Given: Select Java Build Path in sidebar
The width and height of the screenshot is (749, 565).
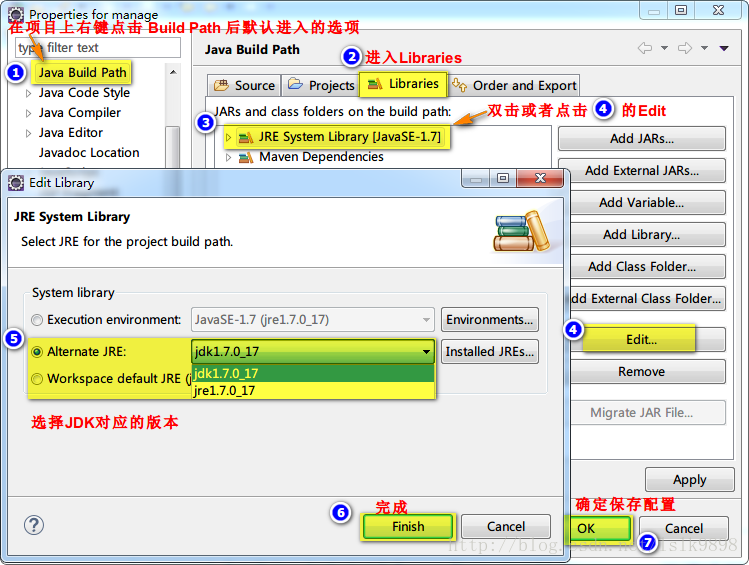Looking at the screenshot, I should pyautogui.click(x=82, y=73).
